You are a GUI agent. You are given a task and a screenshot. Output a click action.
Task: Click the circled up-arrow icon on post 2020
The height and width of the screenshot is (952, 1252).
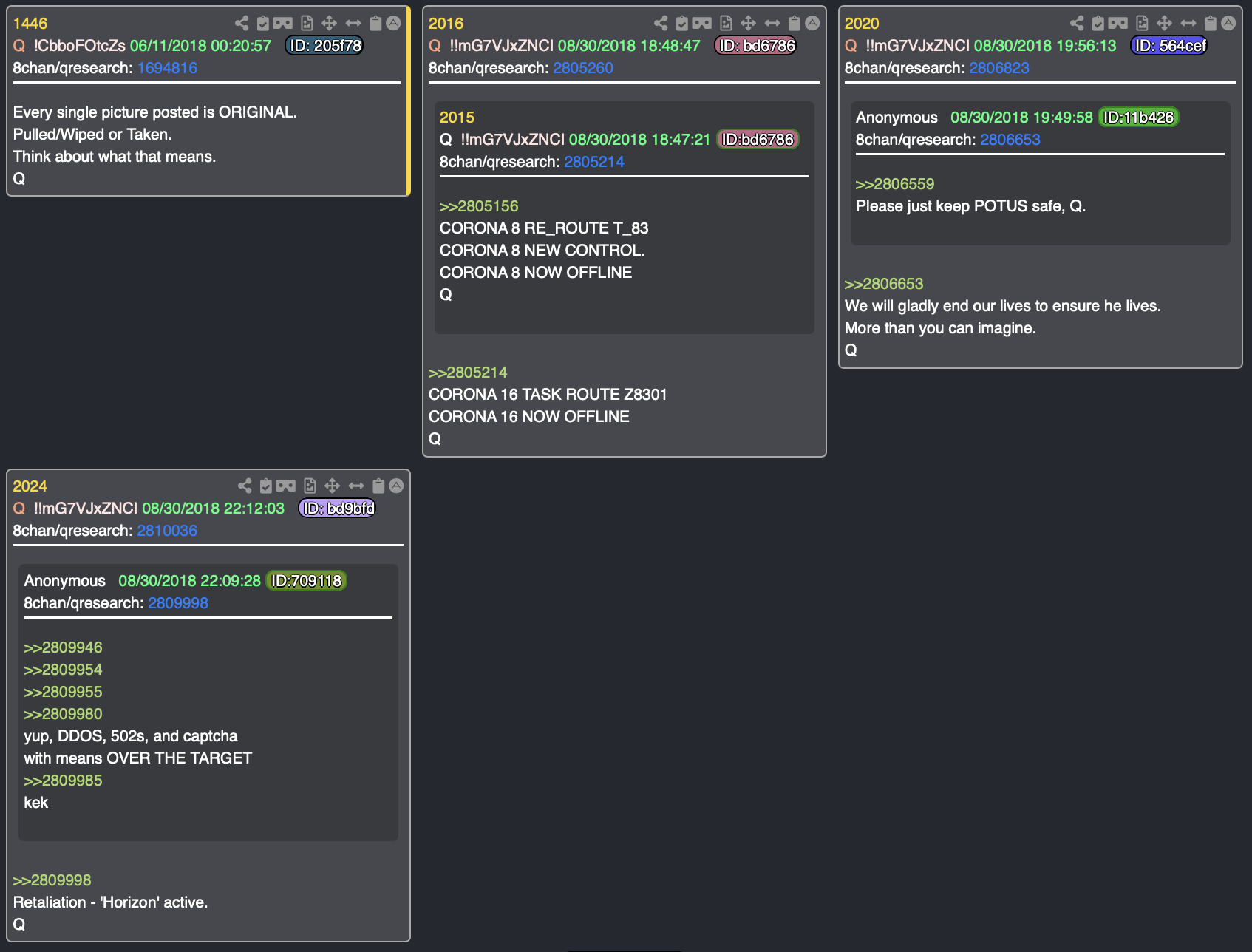click(1228, 23)
